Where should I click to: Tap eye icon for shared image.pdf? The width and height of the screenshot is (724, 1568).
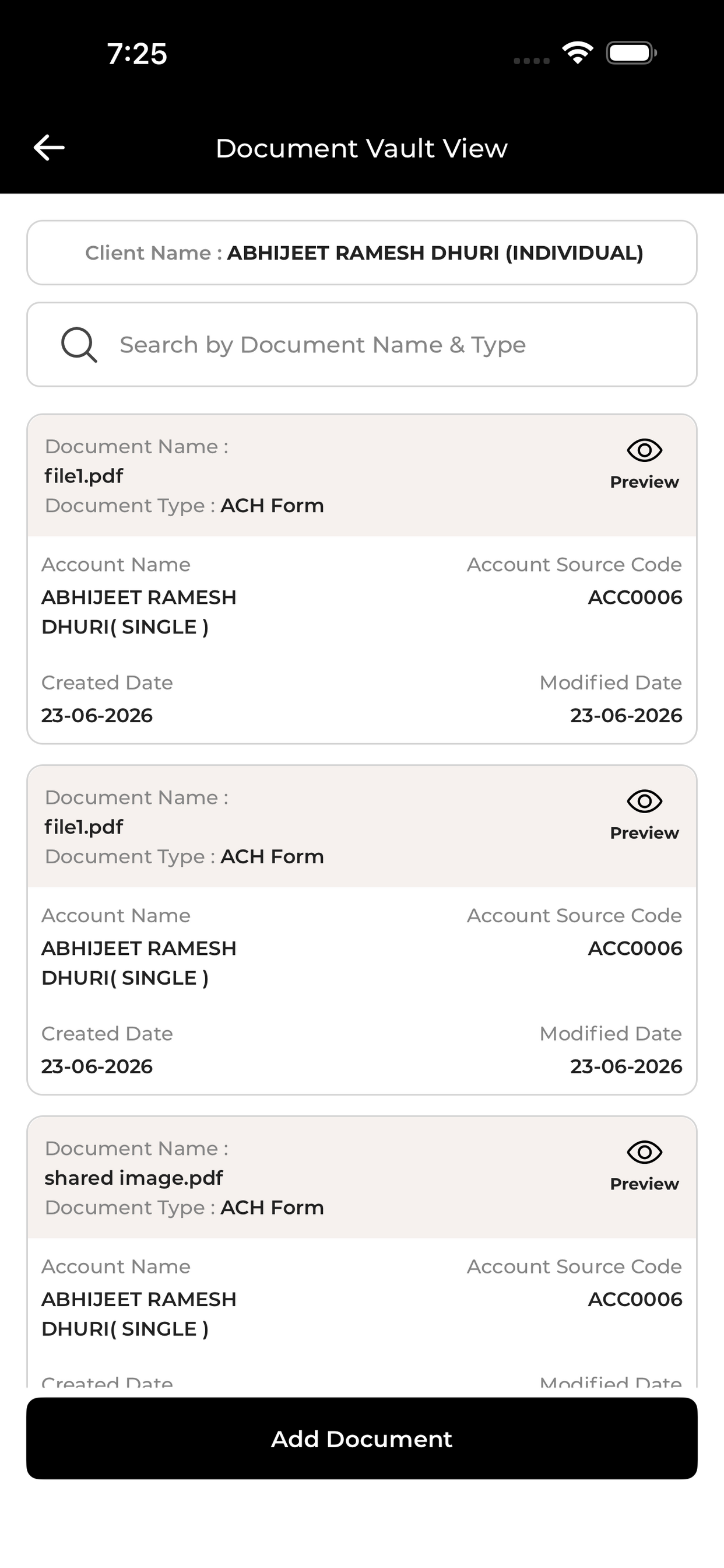click(644, 1151)
